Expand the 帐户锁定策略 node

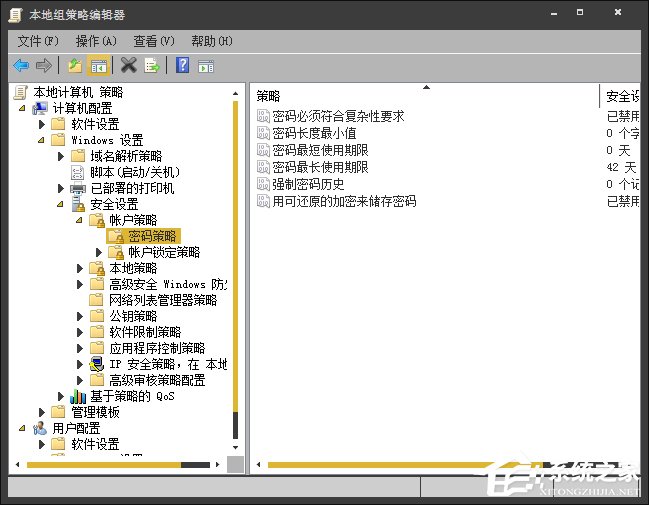tap(99, 252)
